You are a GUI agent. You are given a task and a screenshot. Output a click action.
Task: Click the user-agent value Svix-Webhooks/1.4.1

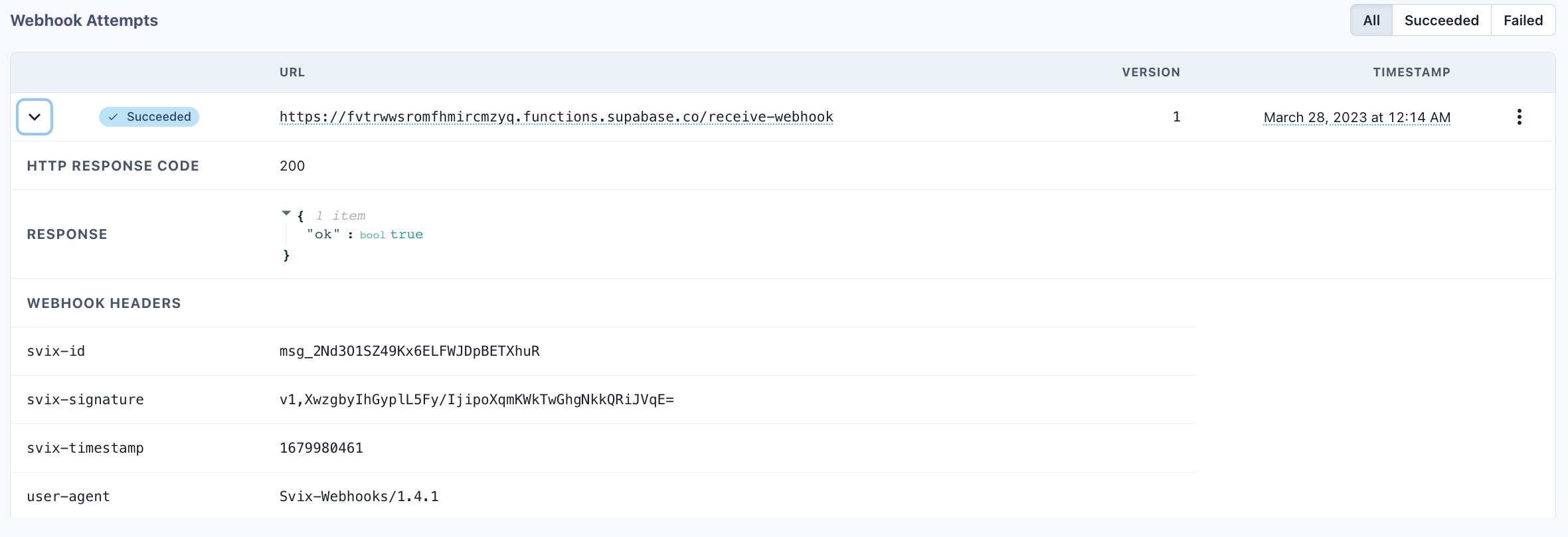359,497
